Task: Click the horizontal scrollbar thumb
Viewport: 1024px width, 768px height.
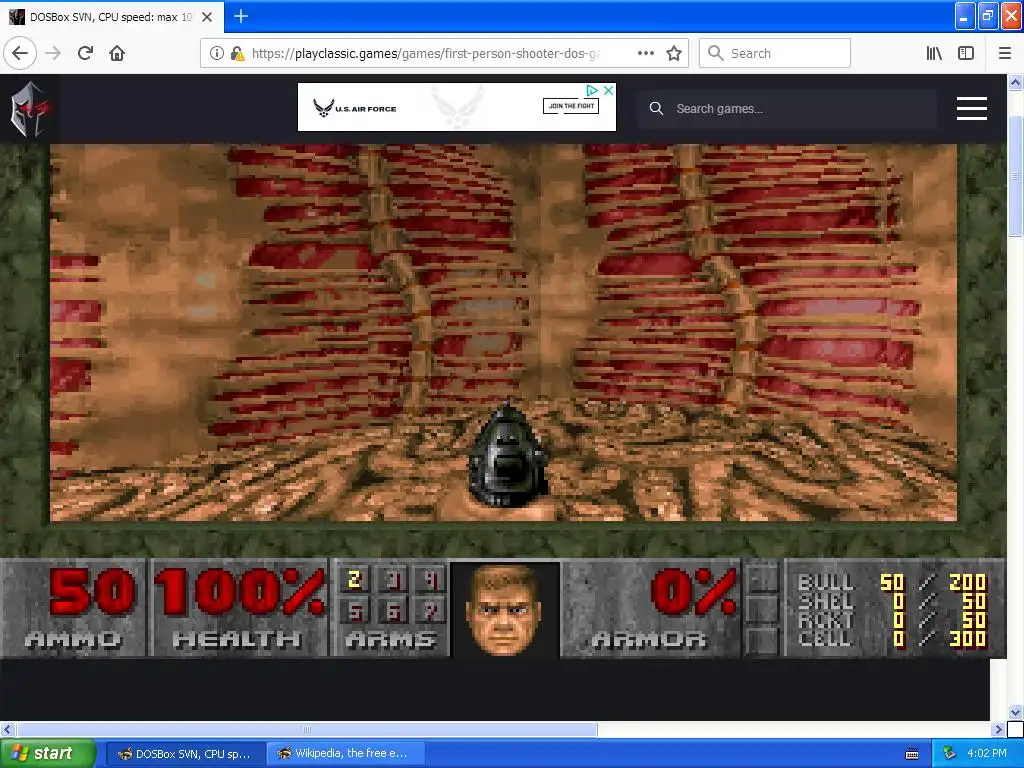Action: click(306, 729)
